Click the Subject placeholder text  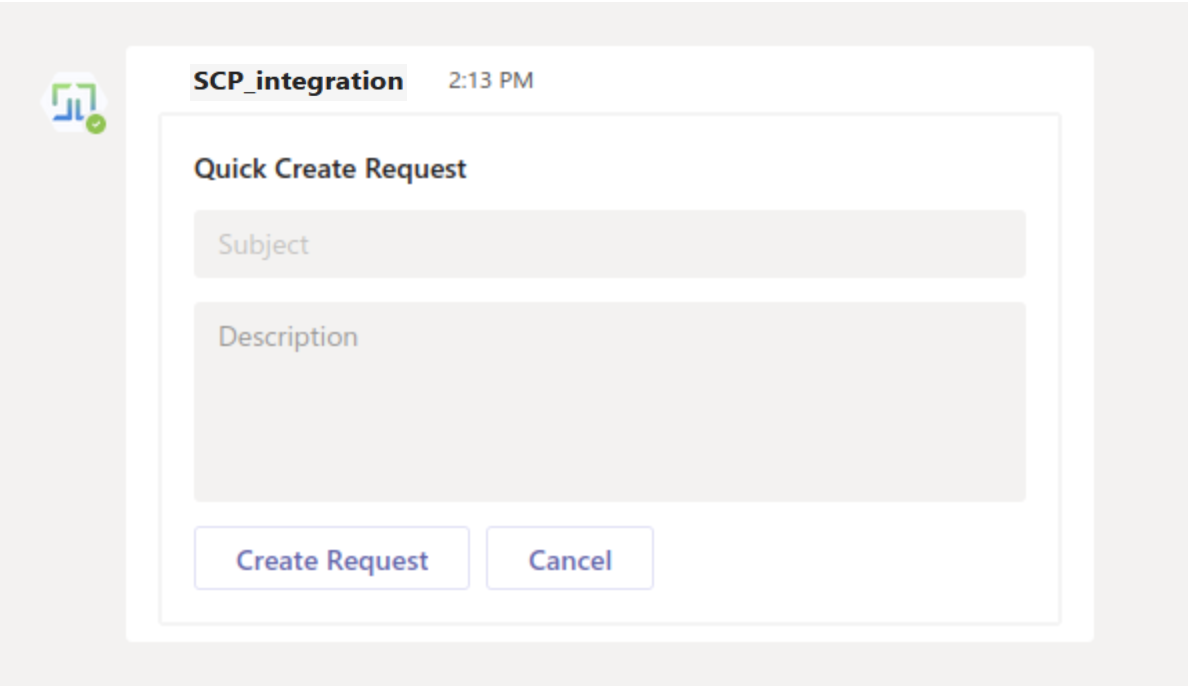coord(264,245)
